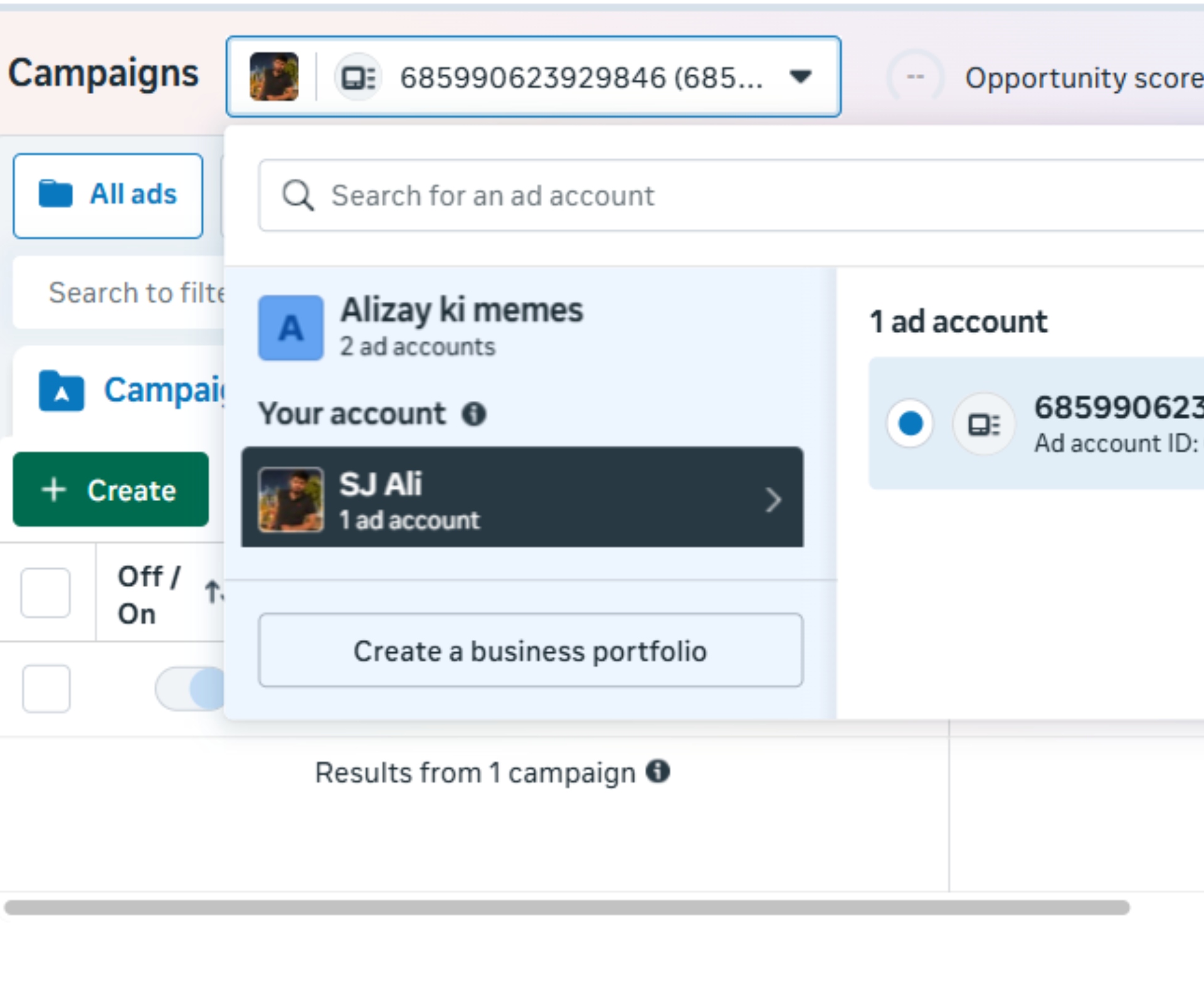Click the All ads folder icon
Image resolution: width=1204 pixels, height=986 pixels.
pyautogui.click(x=56, y=194)
